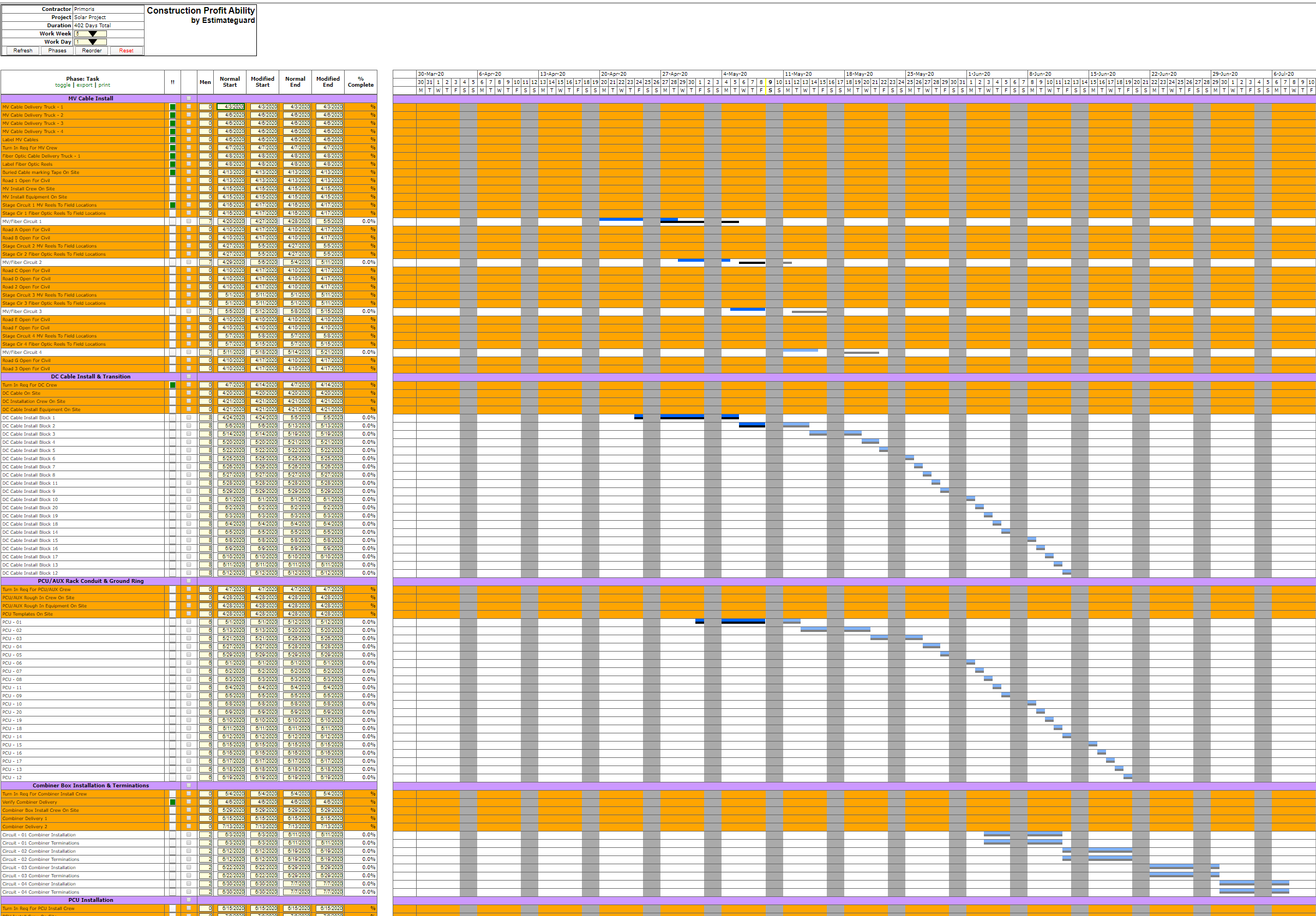Toggle empty status flag for Road 1 Open For Civil
The height and width of the screenshot is (916, 1316).
(172, 180)
